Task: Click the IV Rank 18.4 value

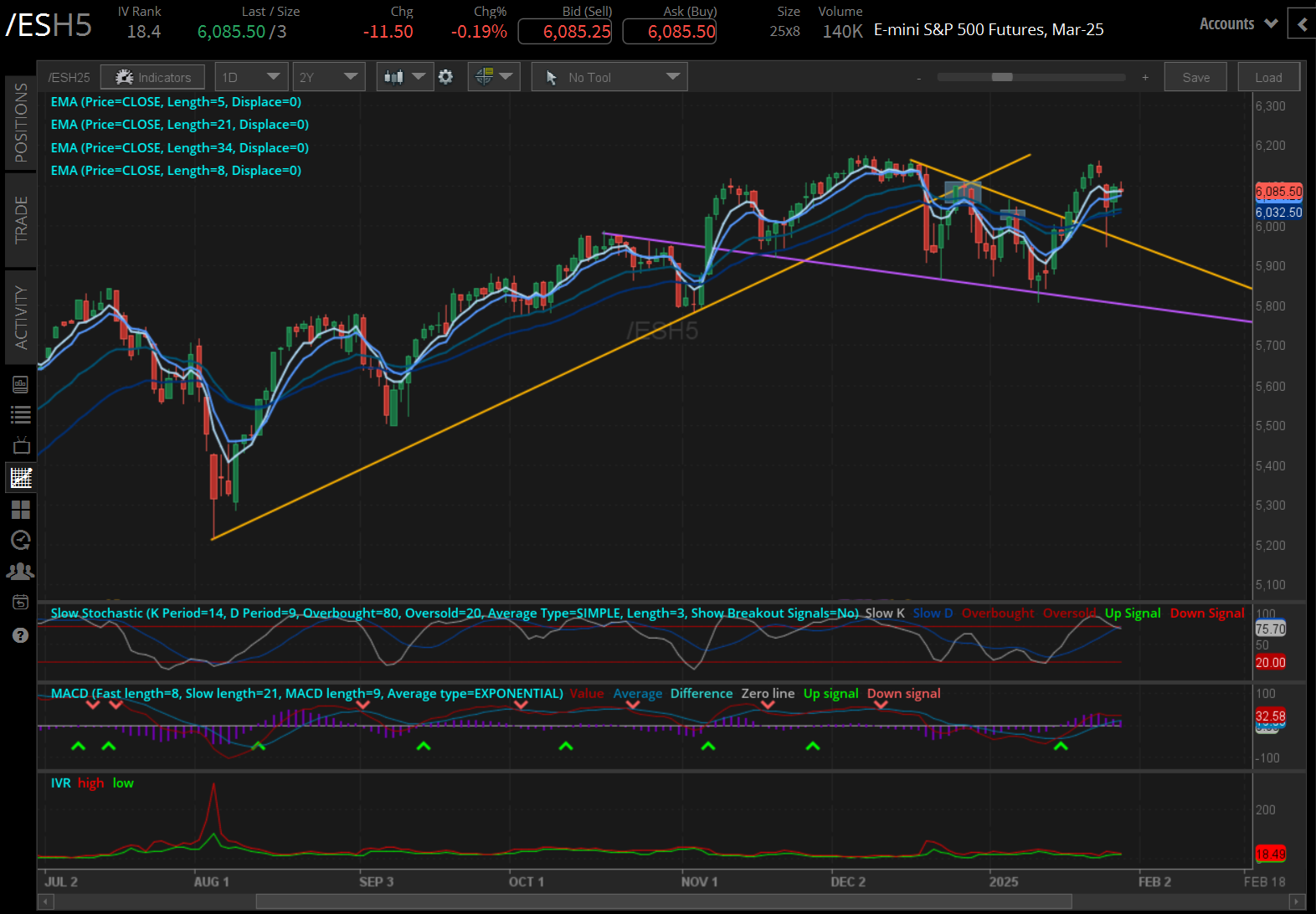Action: (144, 32)
